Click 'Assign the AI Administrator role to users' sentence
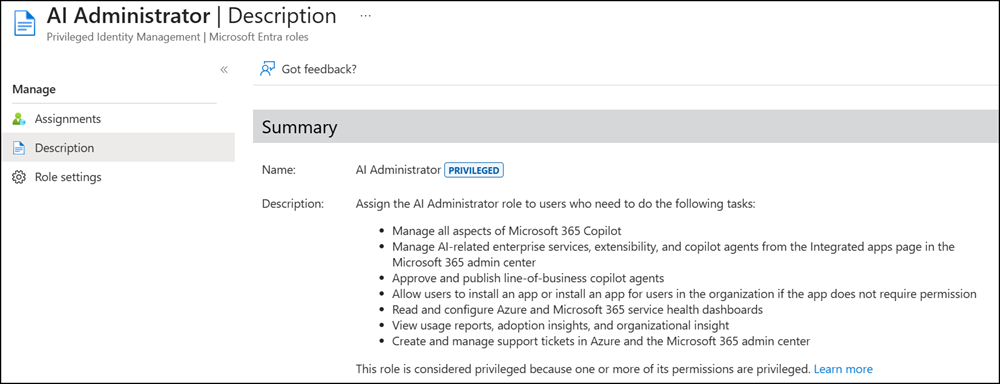 tap(555, 204)
